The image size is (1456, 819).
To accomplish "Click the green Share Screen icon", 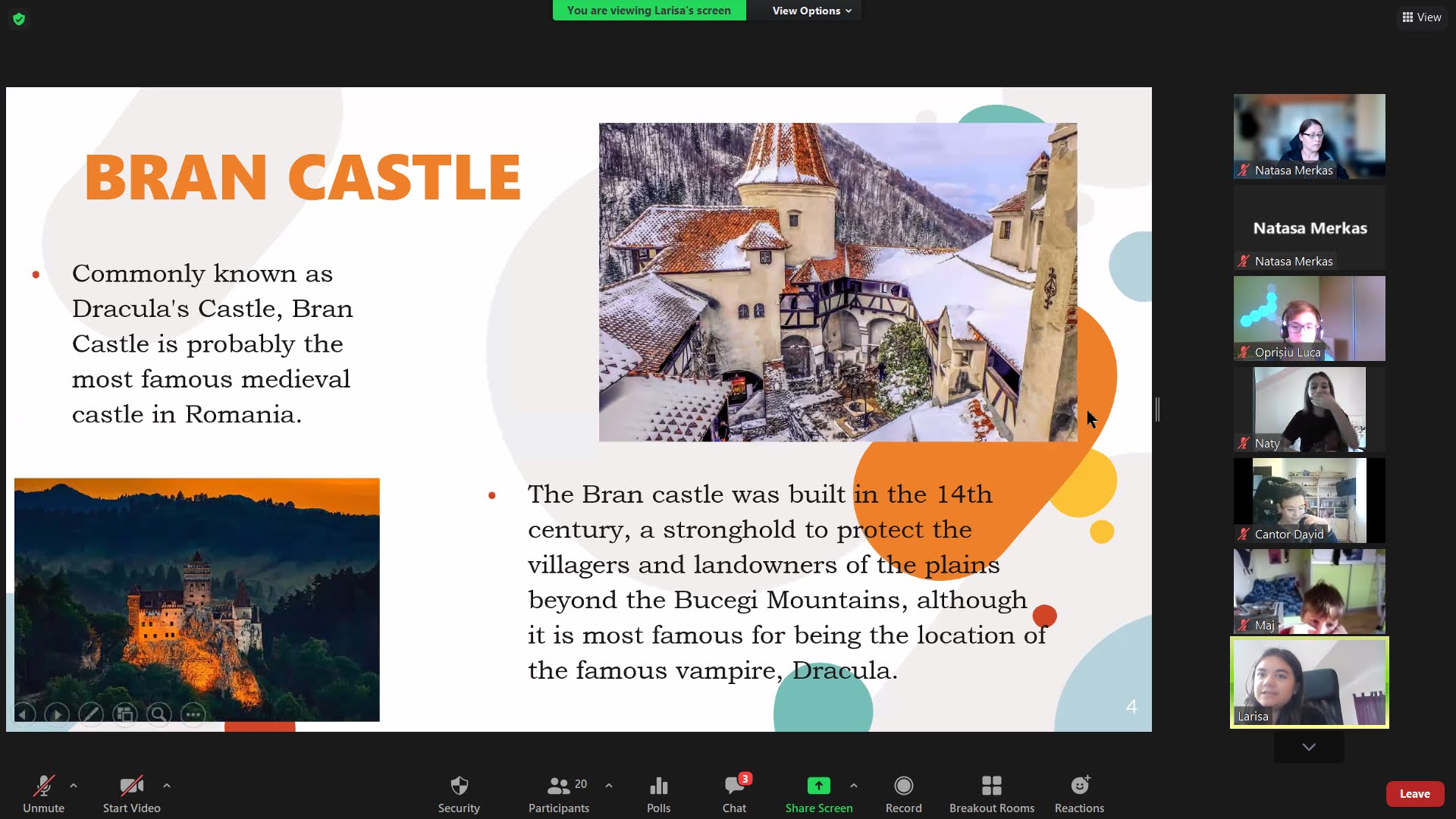I will (x=818, y=786).
